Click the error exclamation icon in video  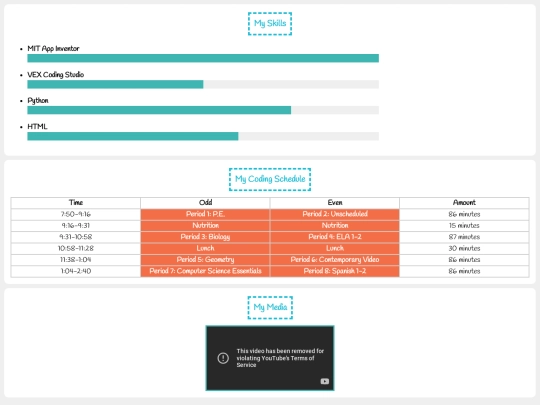point(223,358)
